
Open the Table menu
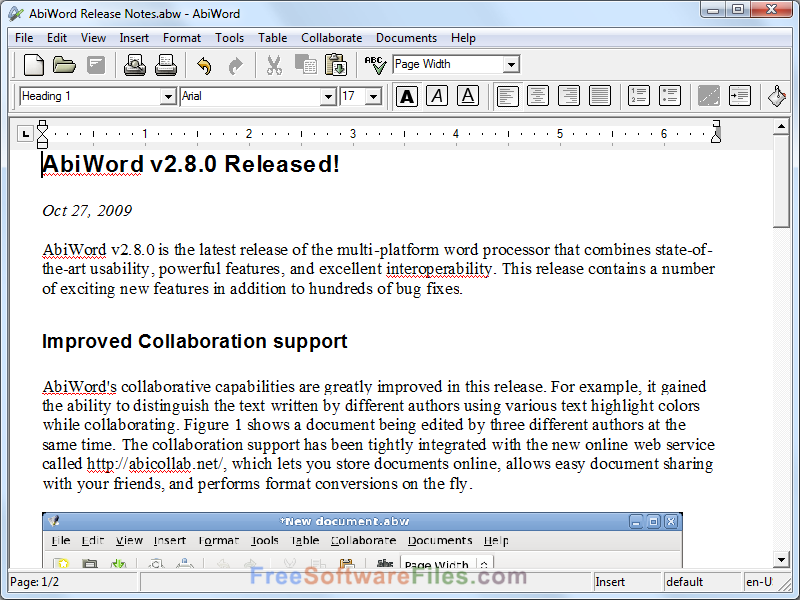272,38
